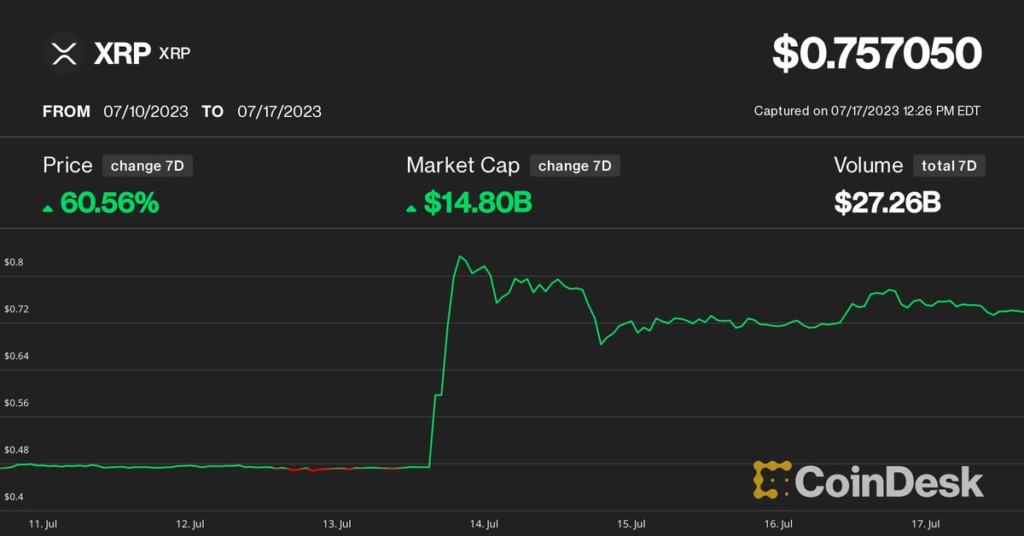Viewport: 1024px width, 536px height.
Task: Click the 16. Jul axis label
Action: [x=778, y=524]
